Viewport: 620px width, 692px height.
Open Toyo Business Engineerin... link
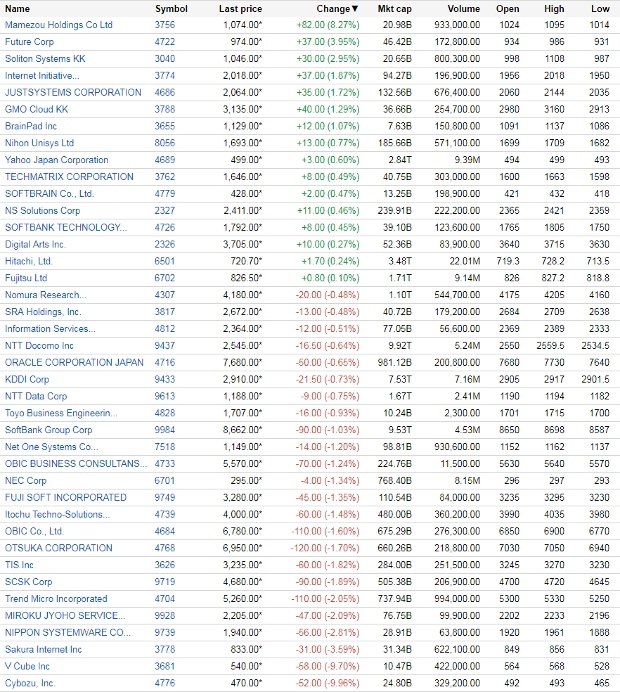tap(61, 413)
